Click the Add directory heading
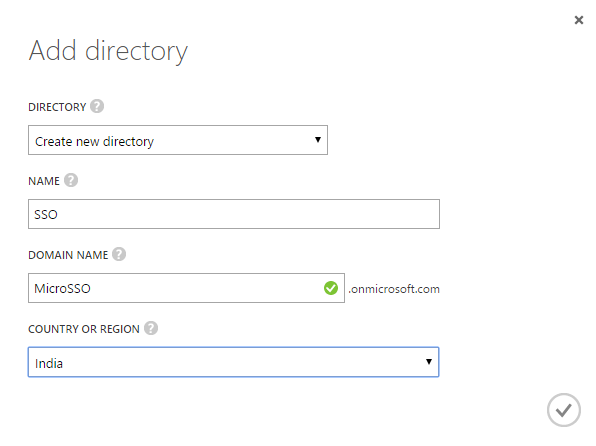 click(108, 51)
